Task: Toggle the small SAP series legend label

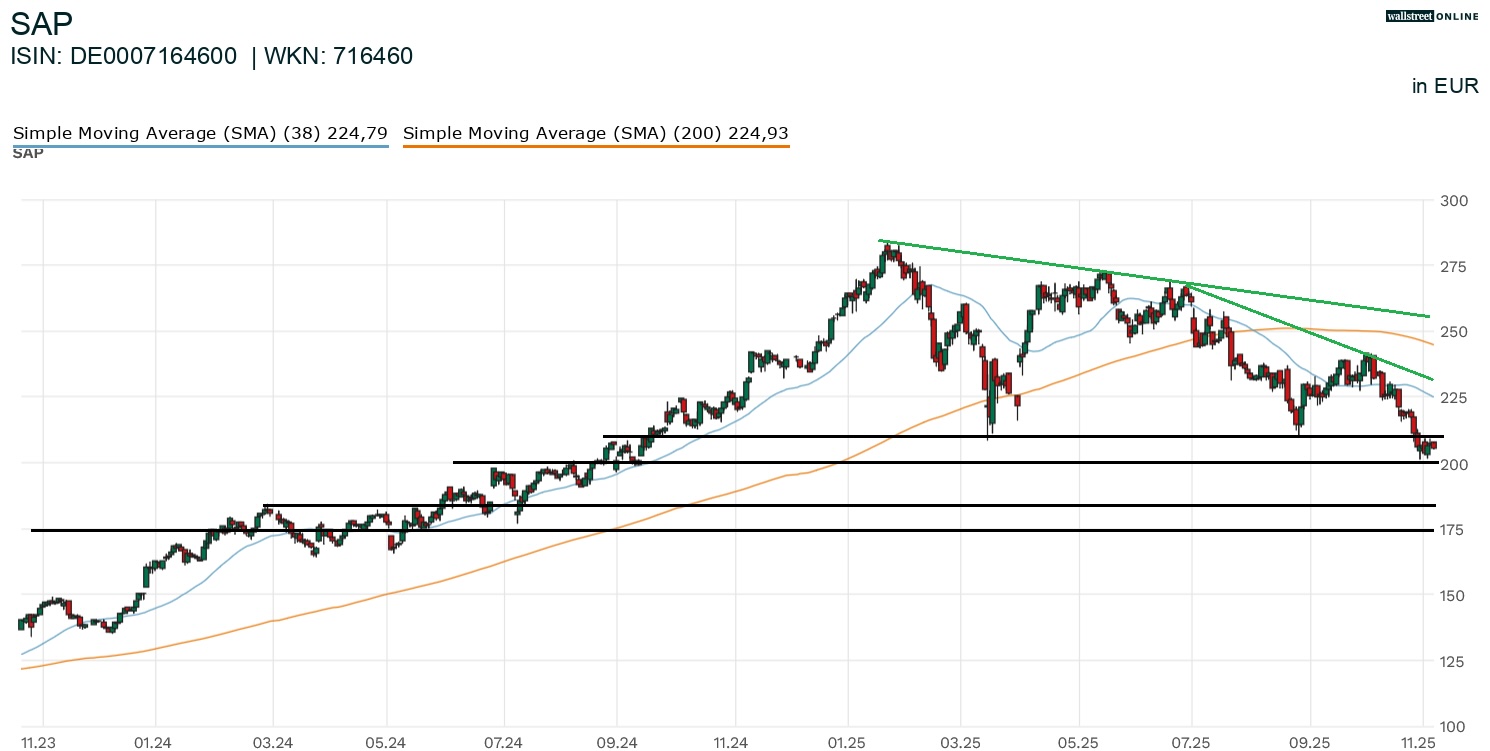Action: coord(28,153)
